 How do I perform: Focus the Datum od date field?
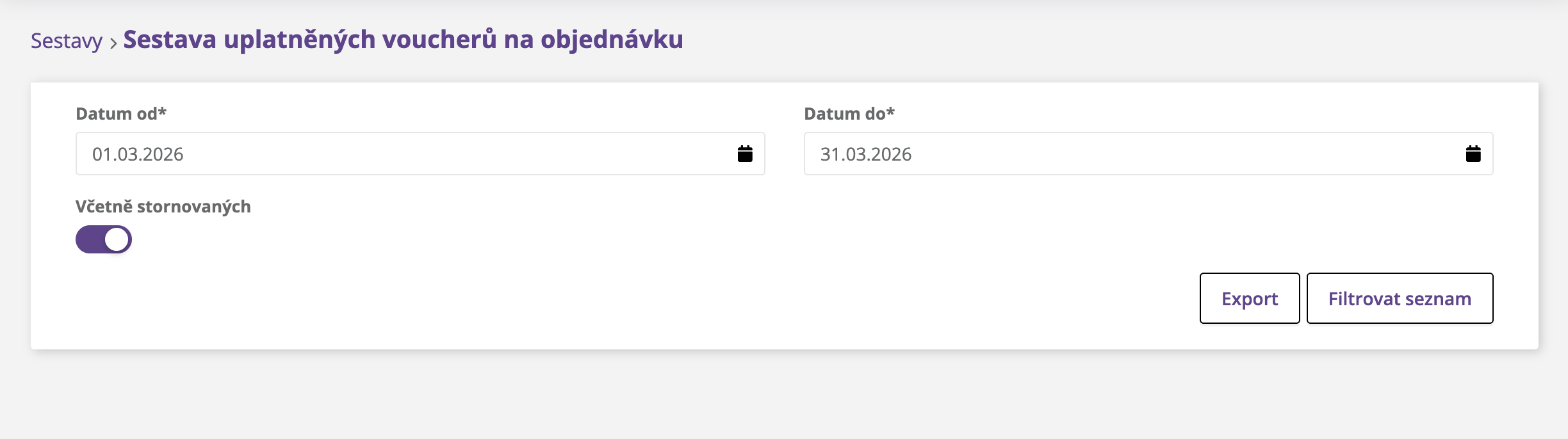click(404, 154)
